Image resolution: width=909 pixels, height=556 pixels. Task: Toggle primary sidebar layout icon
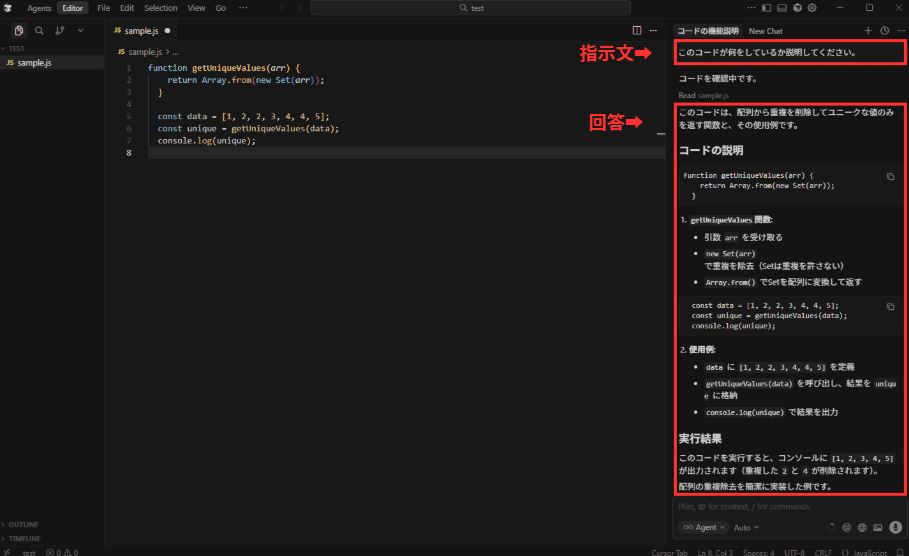click(766, 8)
